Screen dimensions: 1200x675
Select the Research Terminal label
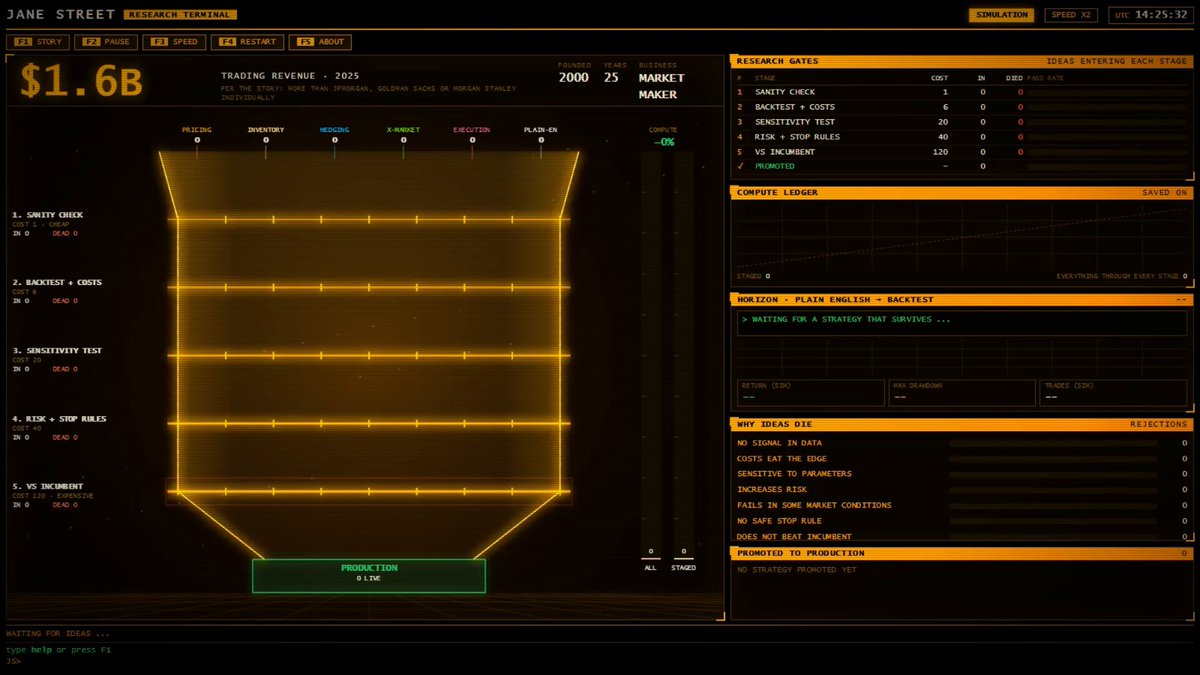tap(181, 15)
